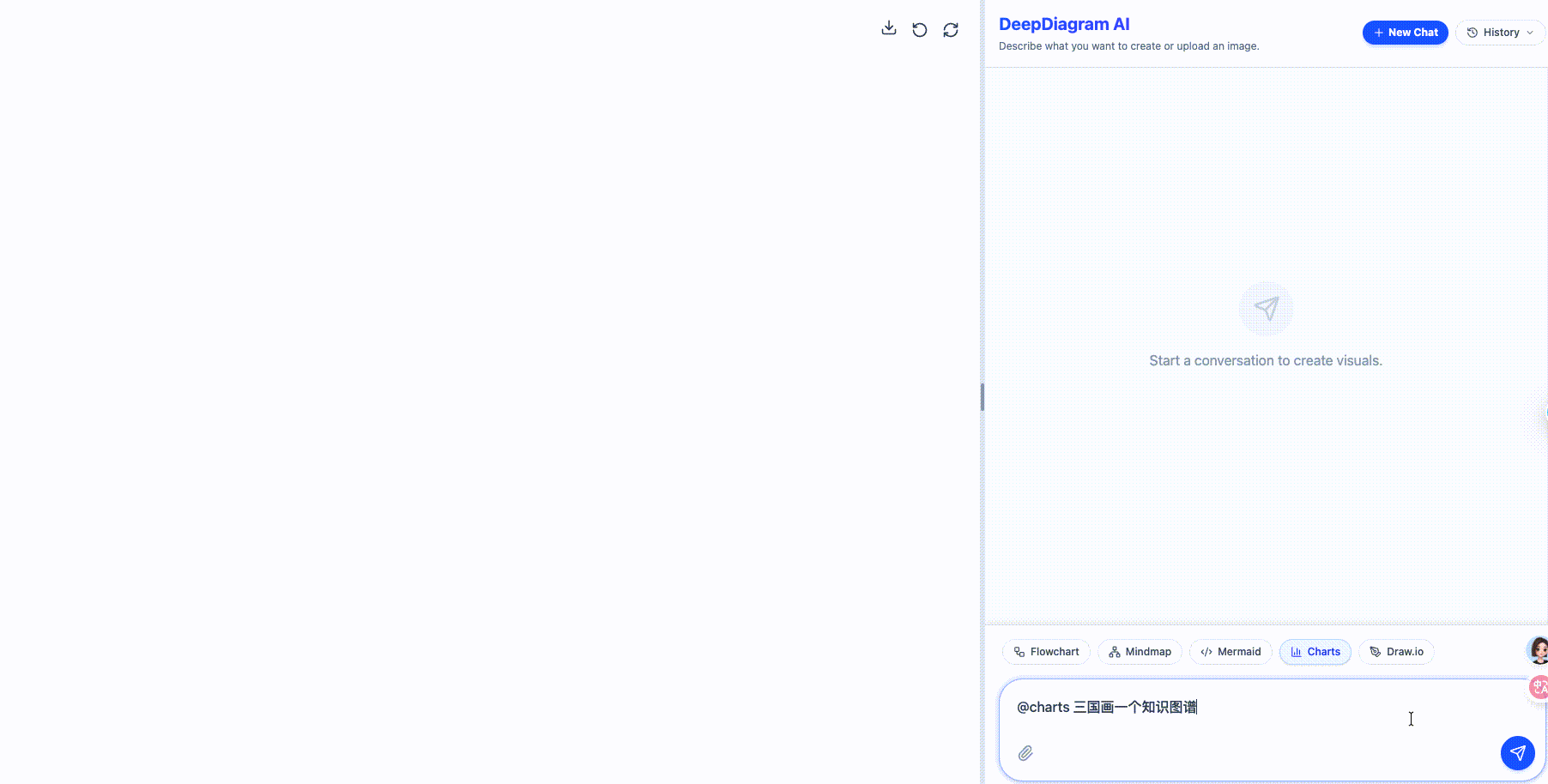
Task: Click the two-arrow refresh icon
Action: pyautogui.click(x=951, y=30)
